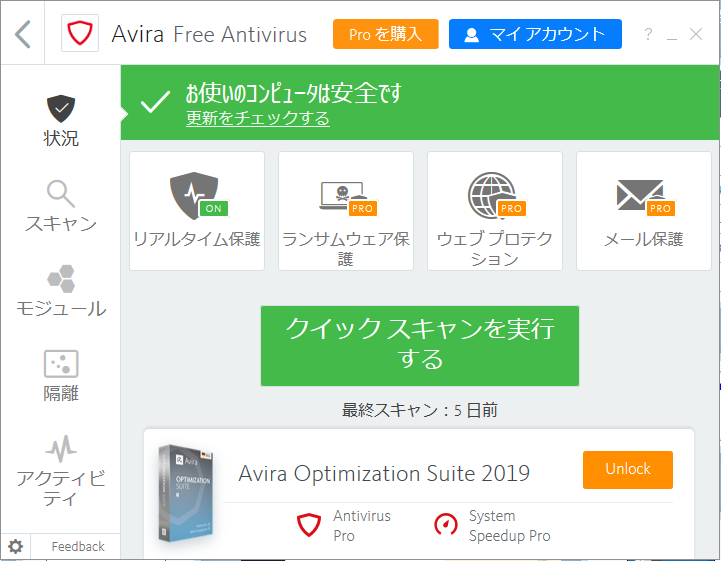Open the modules (モジュール) hexagon section
This screenshot has height=561, width=721.
[x=61, y=291]
